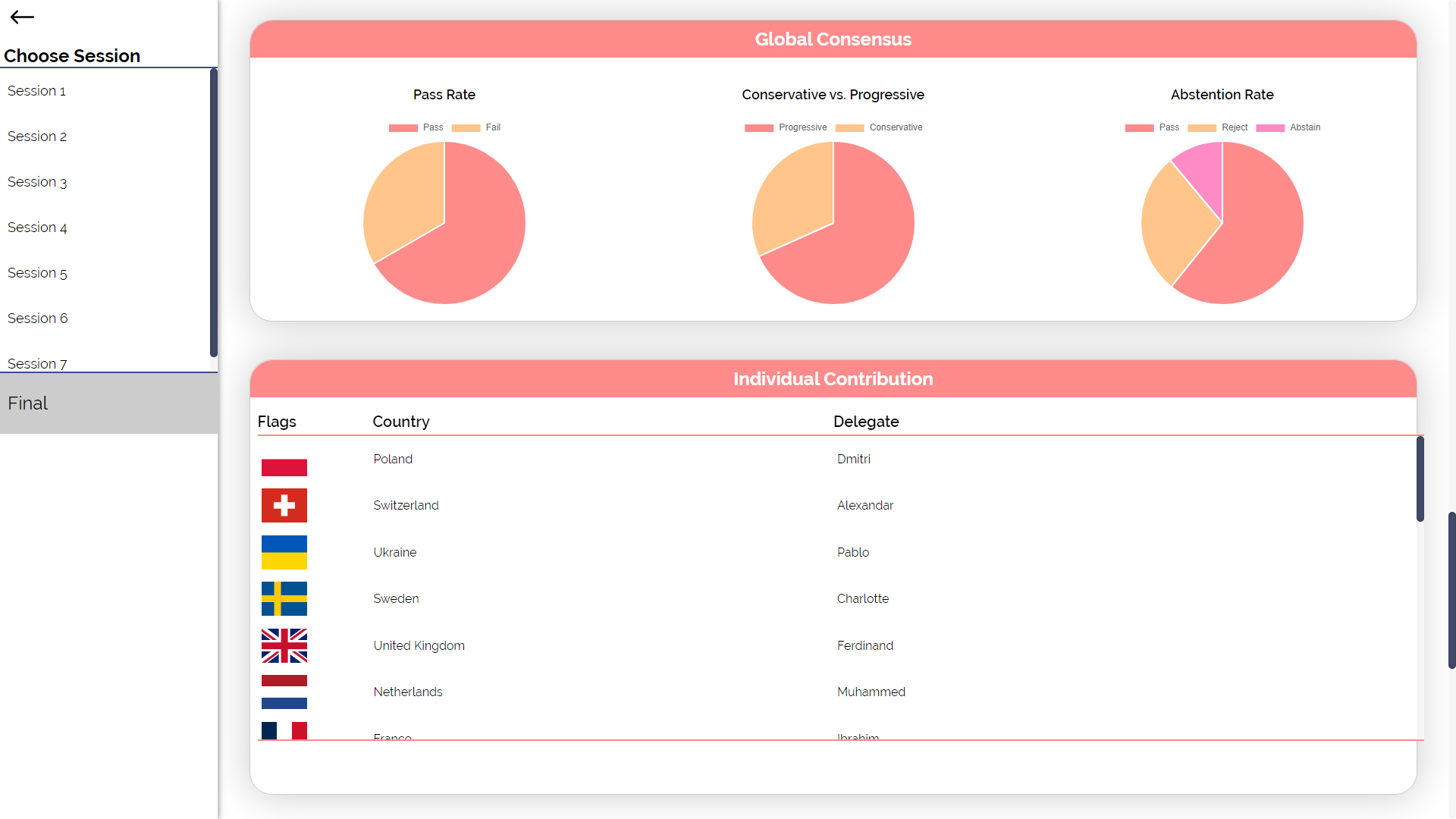This screenshot has height=819, width=1456.
Task: Open Session 6 in sidebar
Action: [x=37, y=318]
